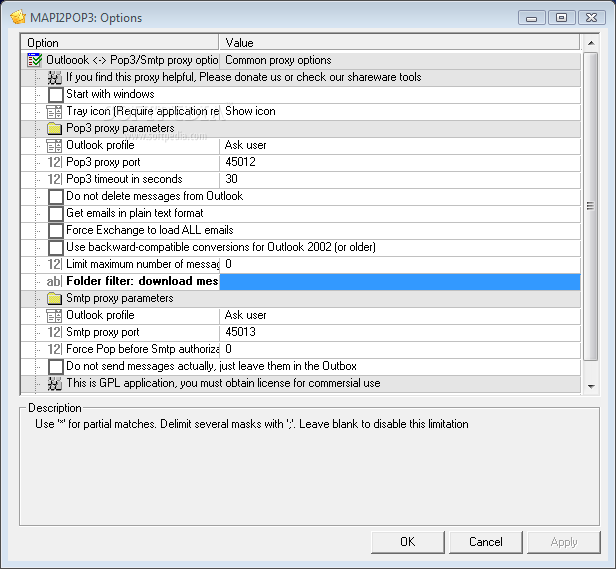Enable Force Exchange to load ALL emails
Screen dimensions: 616x569
pos(55,231)
